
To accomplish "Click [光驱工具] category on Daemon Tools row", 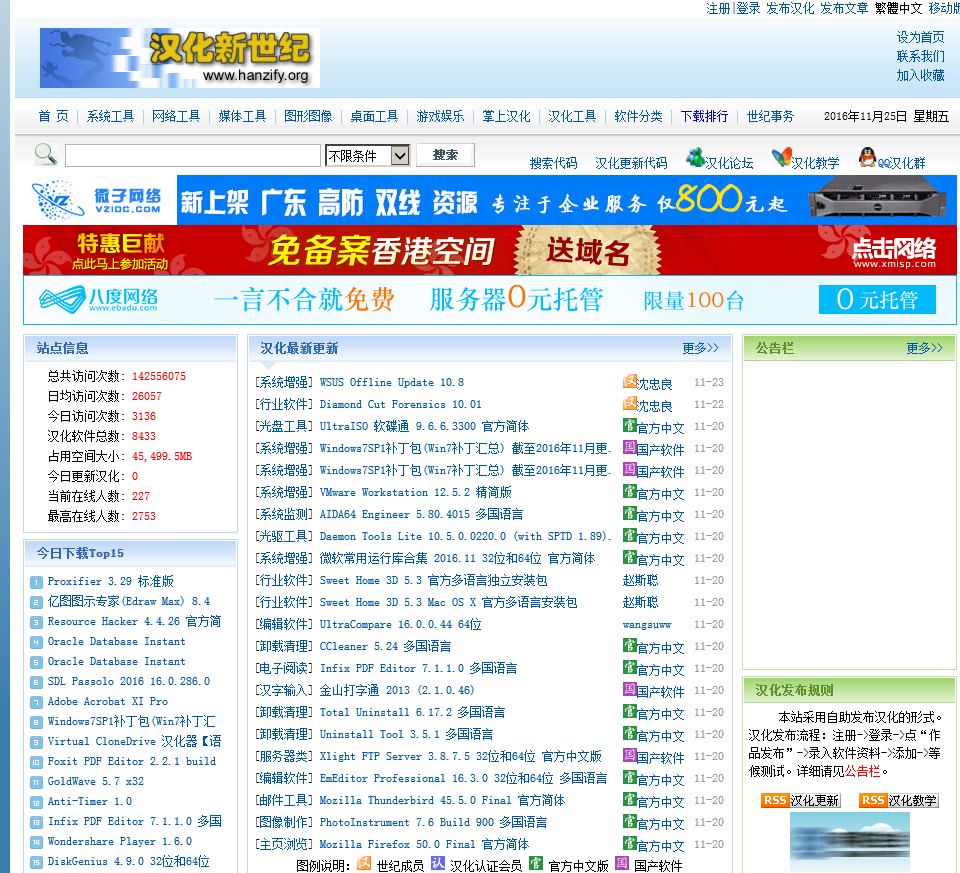I will click(283, 537).
